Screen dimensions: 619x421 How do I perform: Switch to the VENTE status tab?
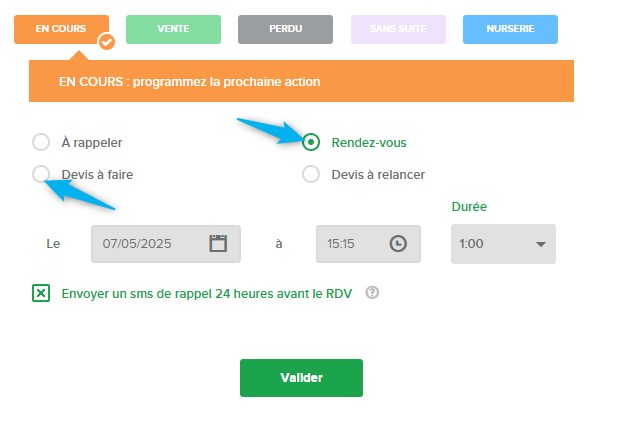(x=173, y=29)
